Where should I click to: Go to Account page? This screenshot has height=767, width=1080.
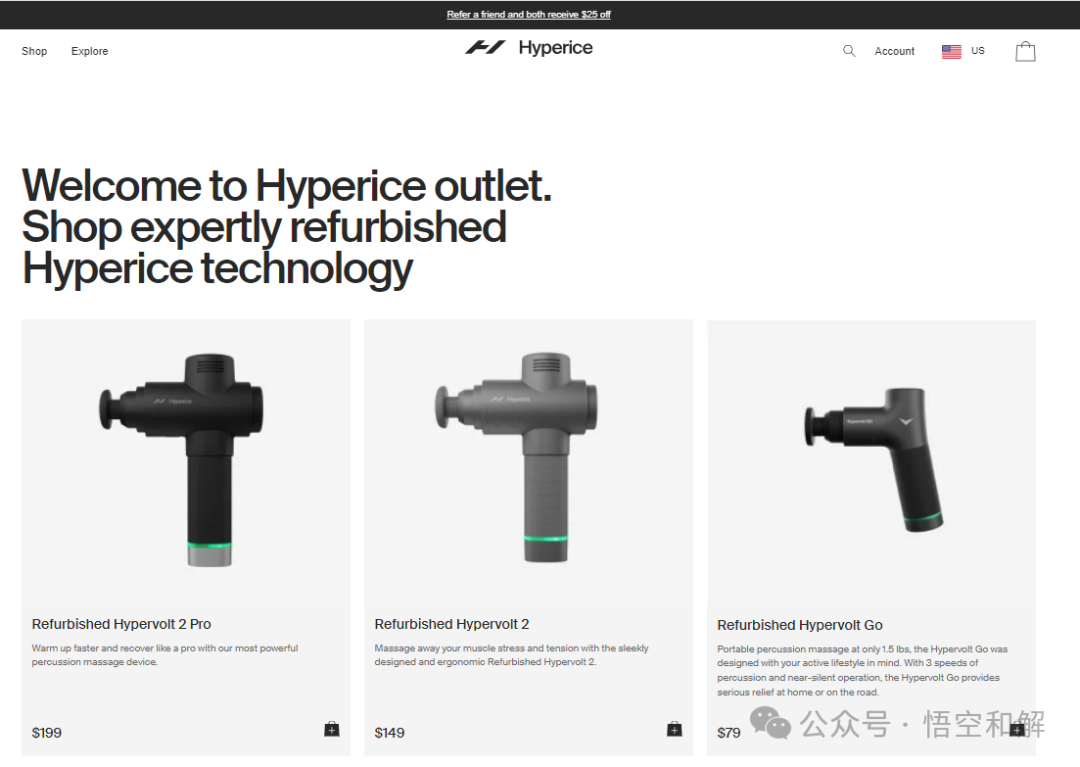click(x=894, y=51)
